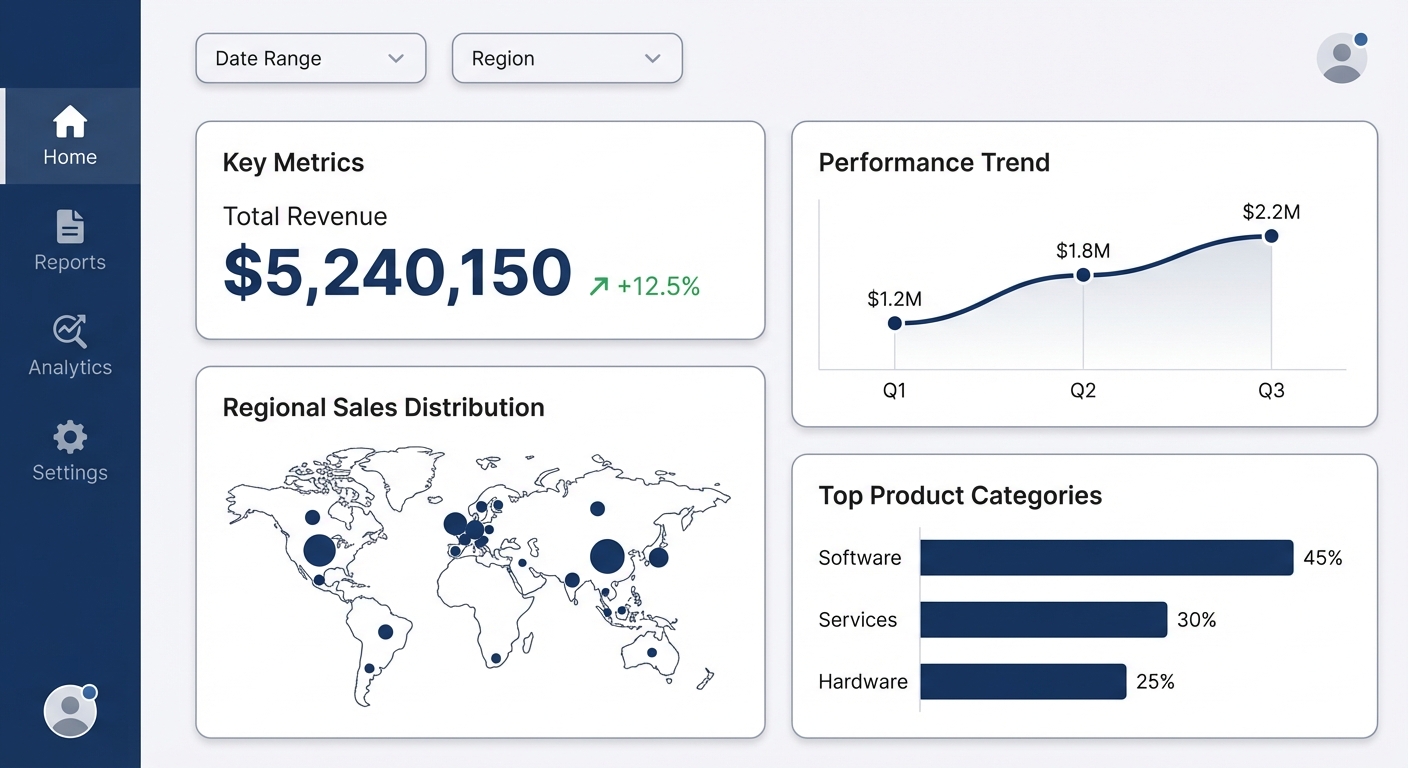The image size is (1408, 768).
Task: Select the Services bar in Top Product Categories
Action: (1043, 620)
